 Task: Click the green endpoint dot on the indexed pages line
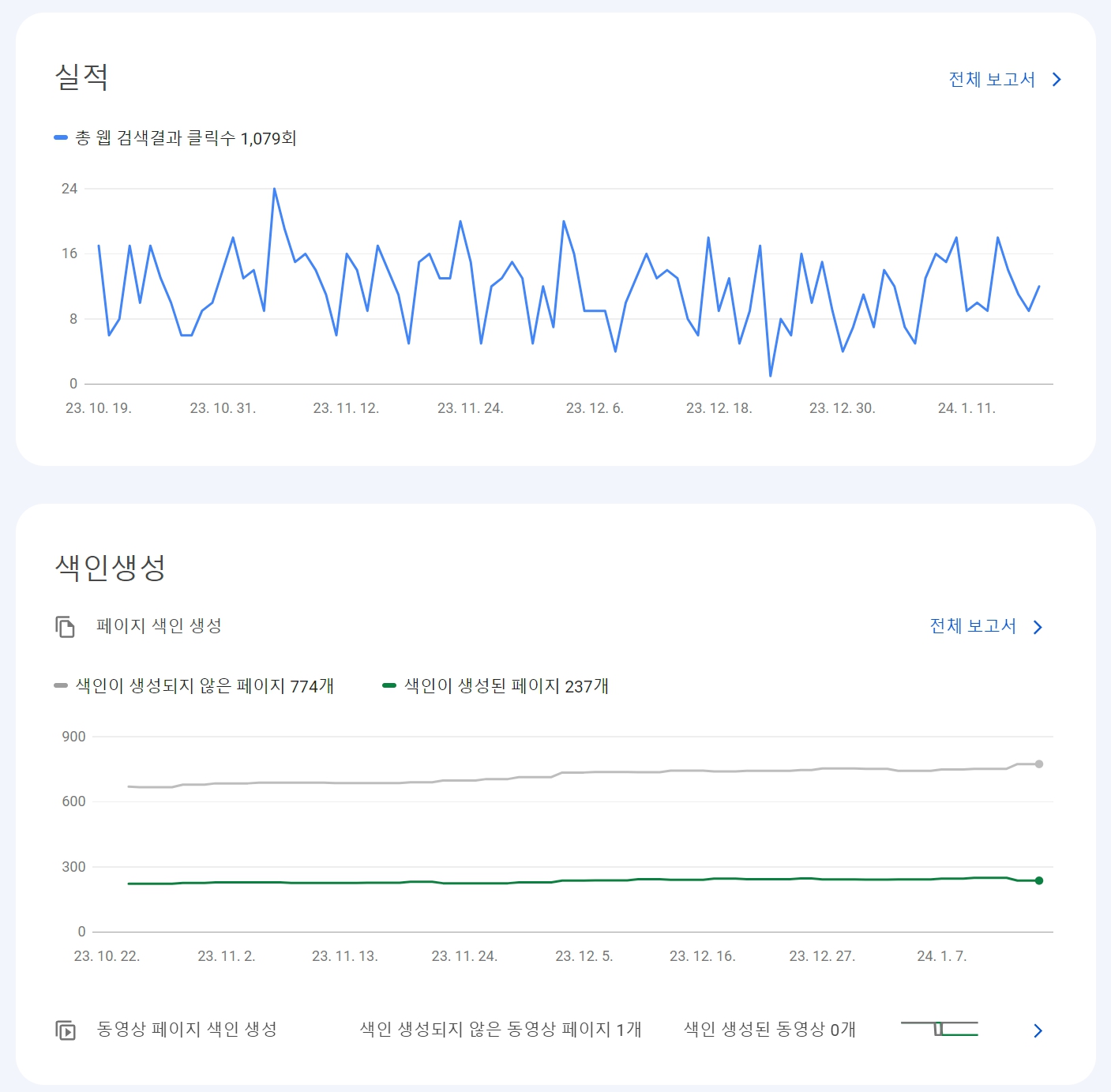point(1038,882)
